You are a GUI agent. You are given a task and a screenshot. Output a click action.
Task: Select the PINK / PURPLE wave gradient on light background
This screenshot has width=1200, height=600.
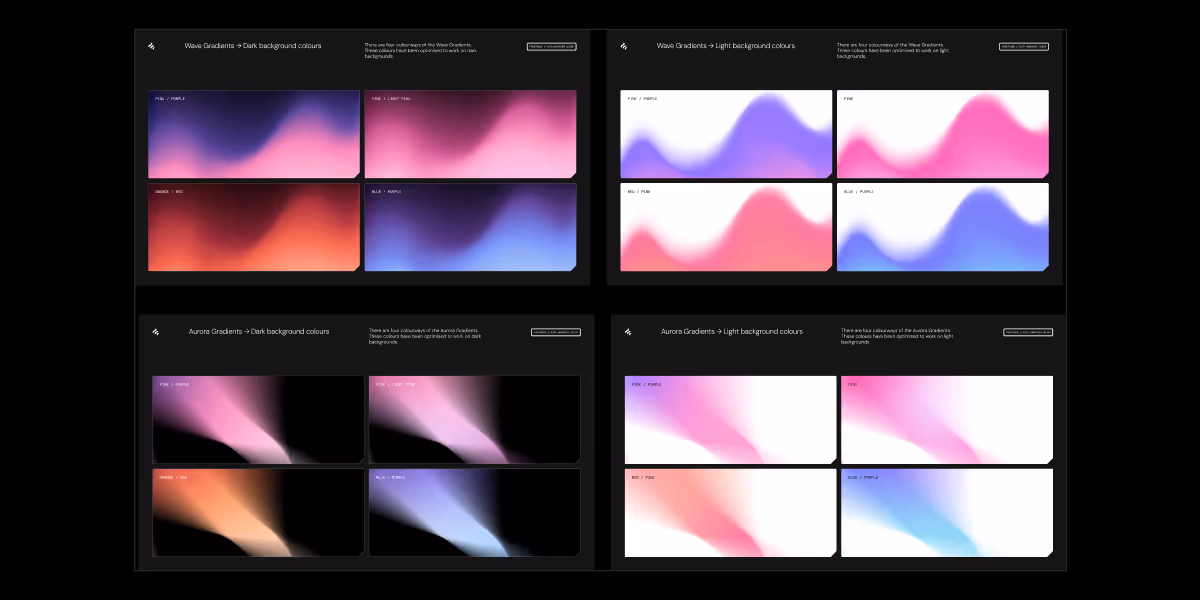coord(726,134)
